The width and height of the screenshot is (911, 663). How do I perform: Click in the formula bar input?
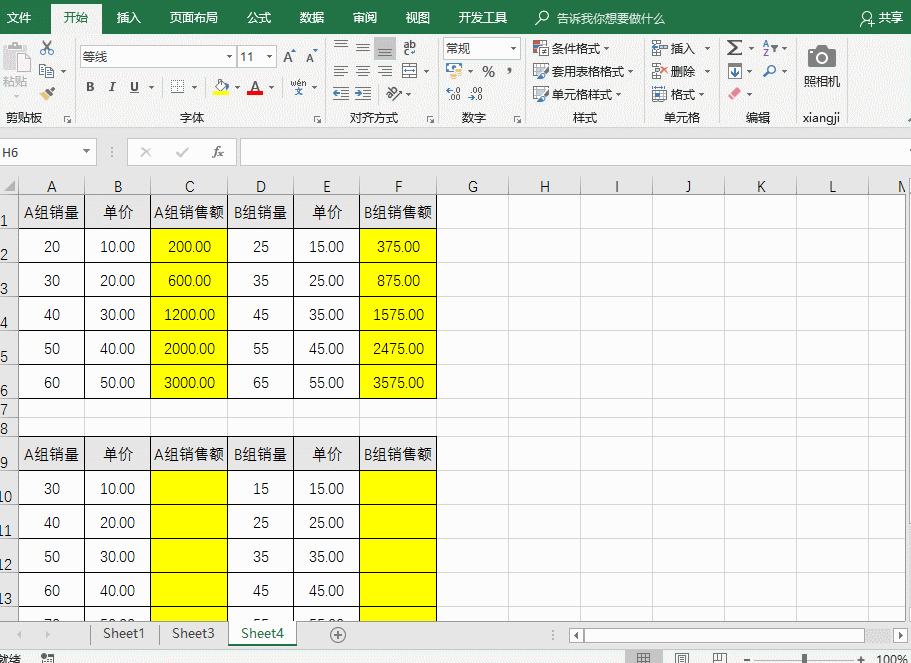tap(574, 152)
